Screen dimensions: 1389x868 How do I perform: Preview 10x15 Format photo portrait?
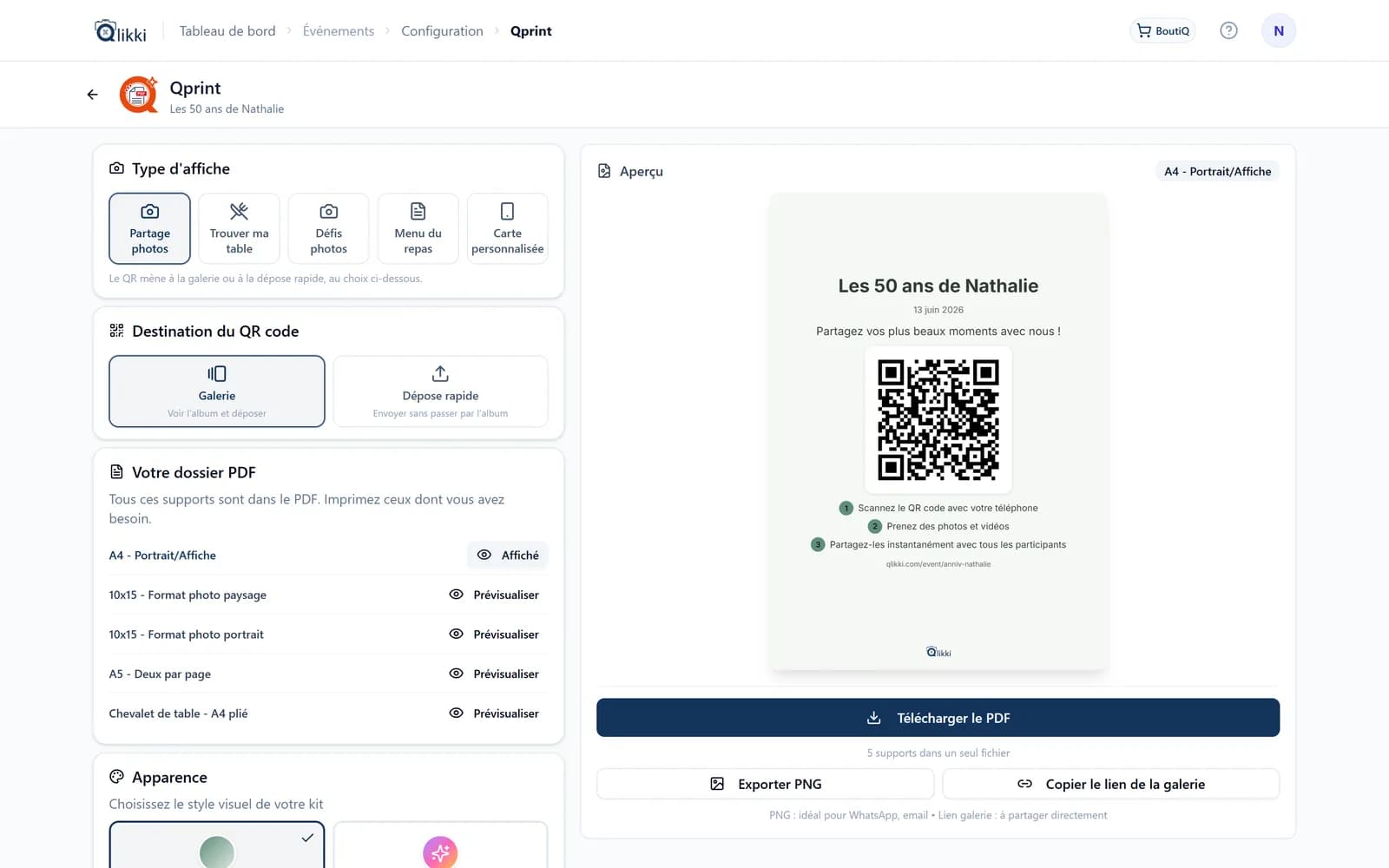(x=494, y=635)
